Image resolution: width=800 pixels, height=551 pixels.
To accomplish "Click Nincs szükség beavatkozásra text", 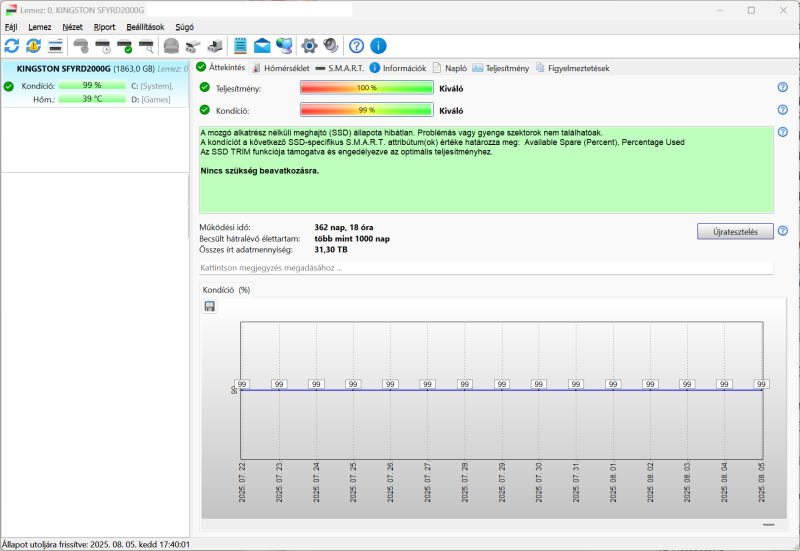I will point(260,171).
